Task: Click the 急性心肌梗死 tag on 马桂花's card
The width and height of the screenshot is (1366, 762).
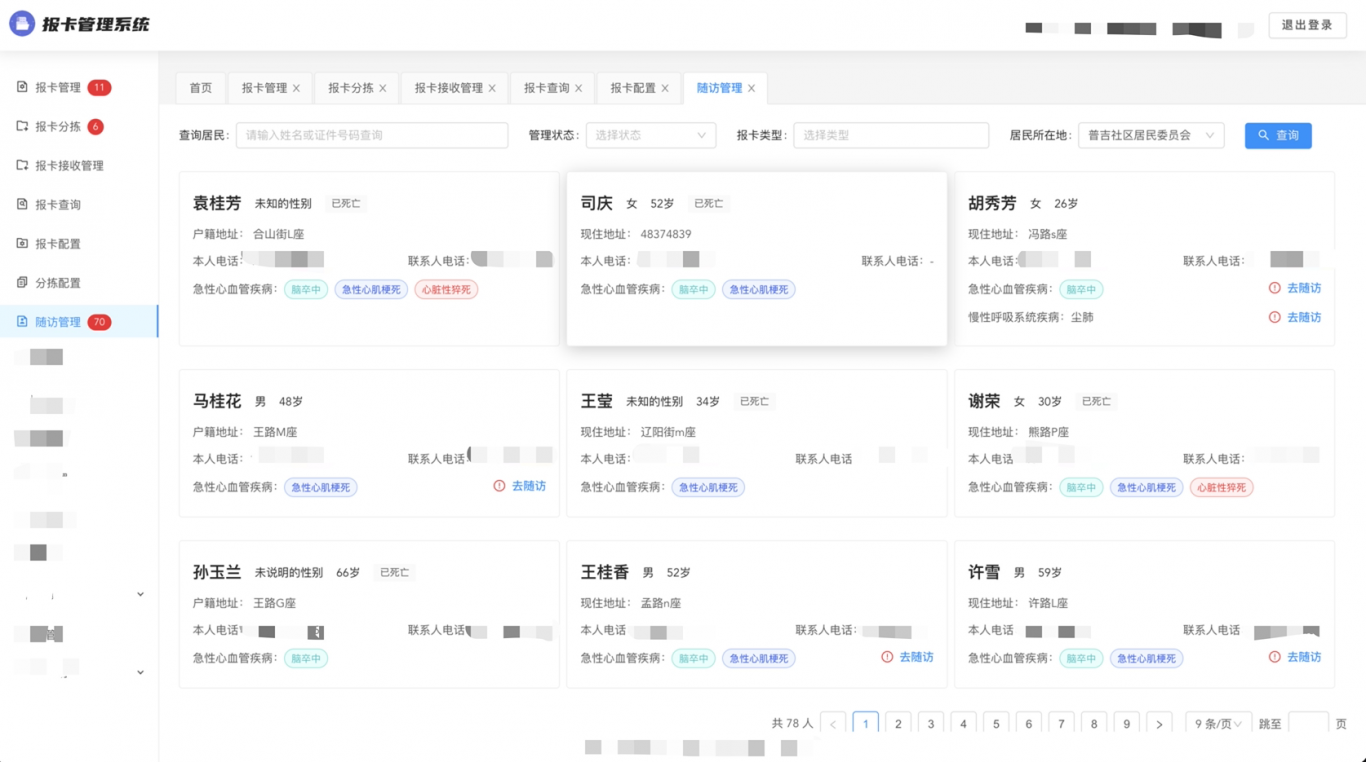Action: click(321, 488)
